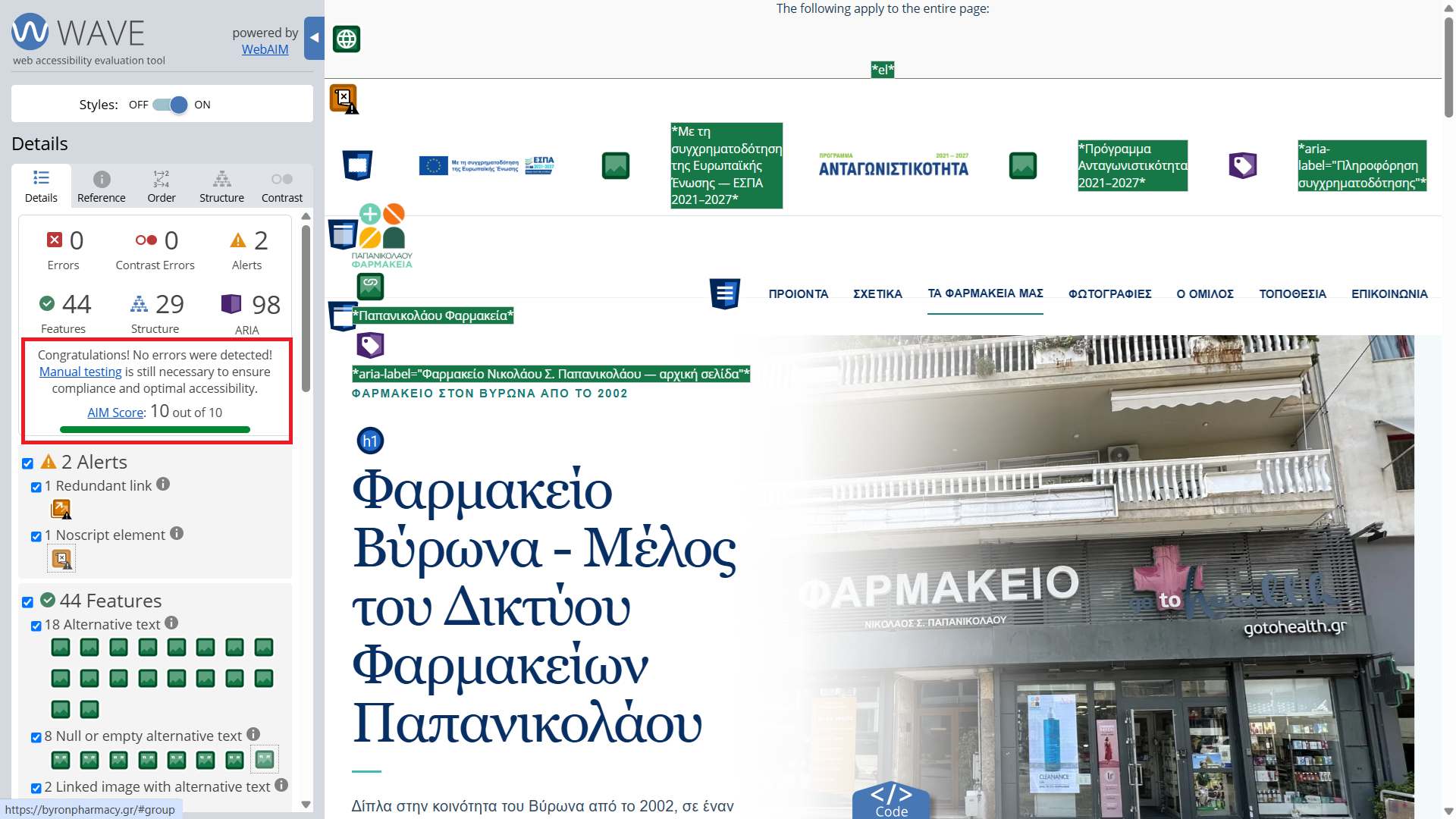1456x819 pixels.
Task: Click the noscript element alert icon on page
Action: (x=344, y=99)
